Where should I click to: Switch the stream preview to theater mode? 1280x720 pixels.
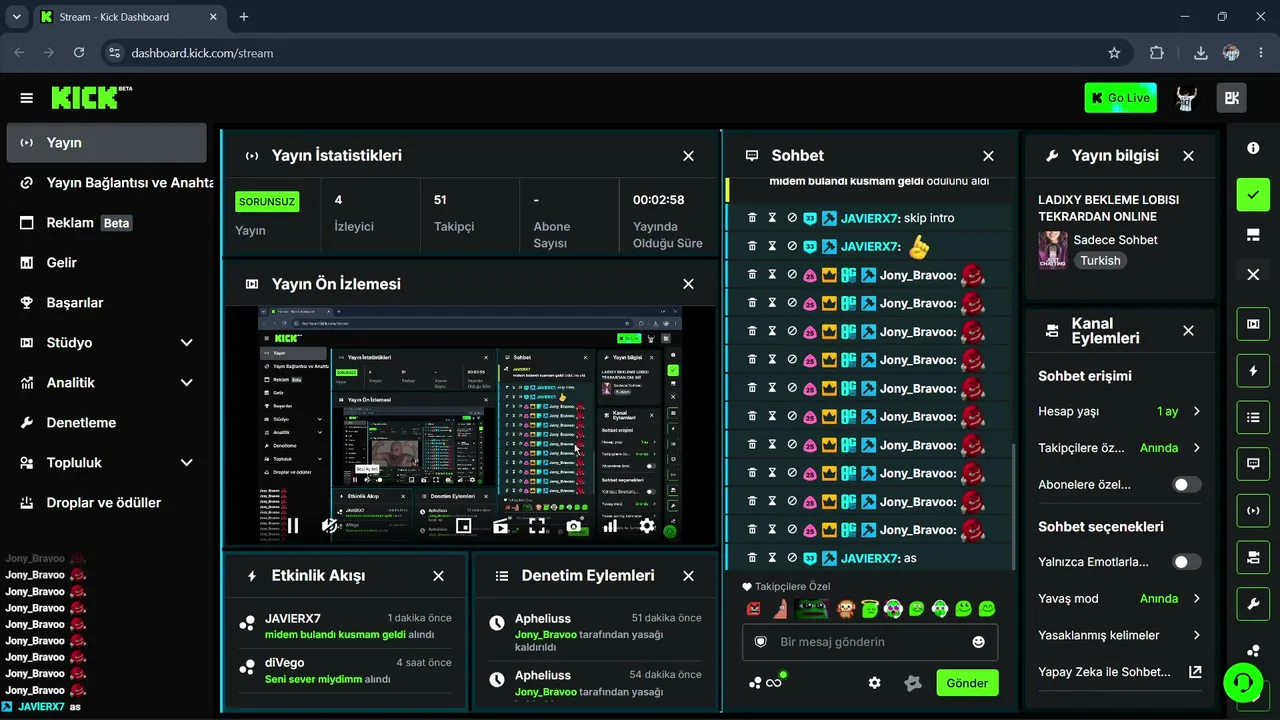click(x=500, y=526)
